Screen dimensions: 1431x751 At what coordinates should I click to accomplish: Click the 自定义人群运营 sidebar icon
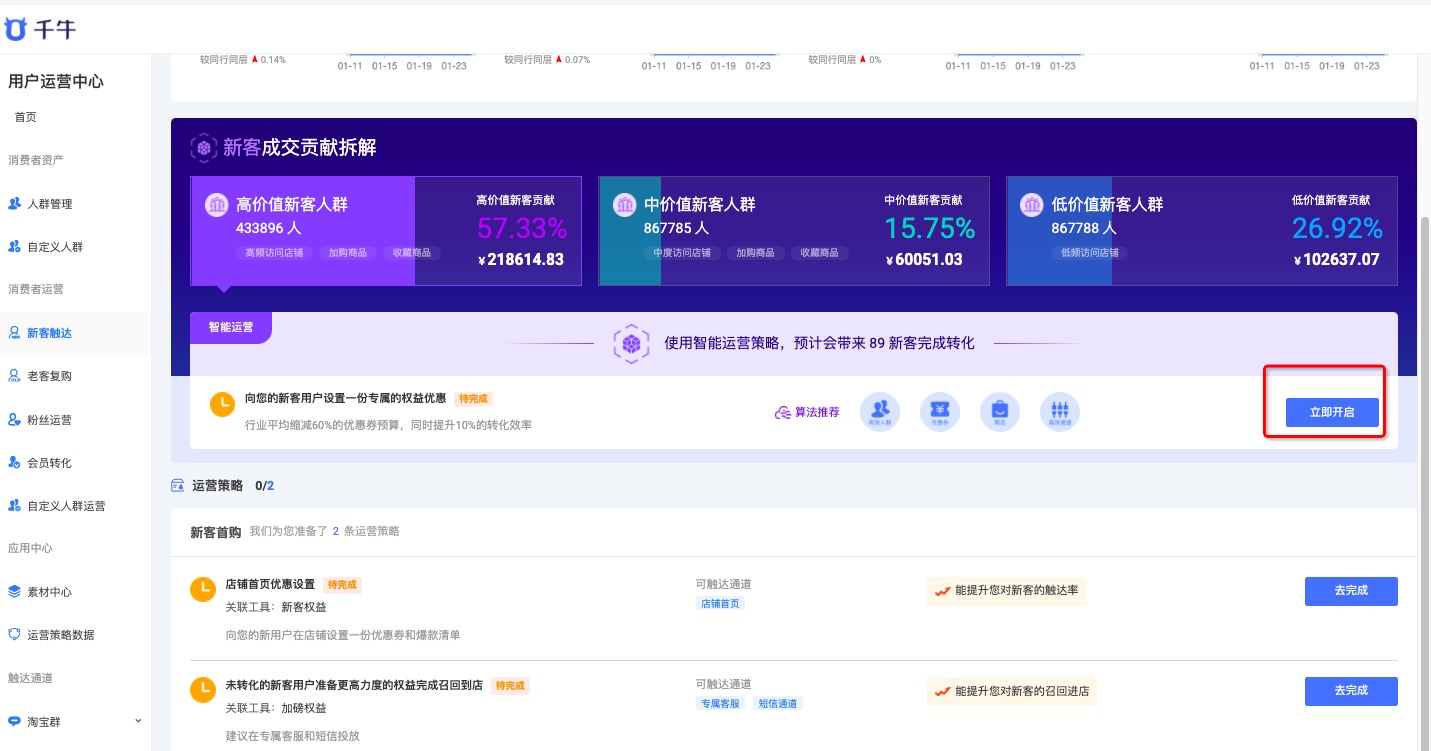tap(14, 506)
